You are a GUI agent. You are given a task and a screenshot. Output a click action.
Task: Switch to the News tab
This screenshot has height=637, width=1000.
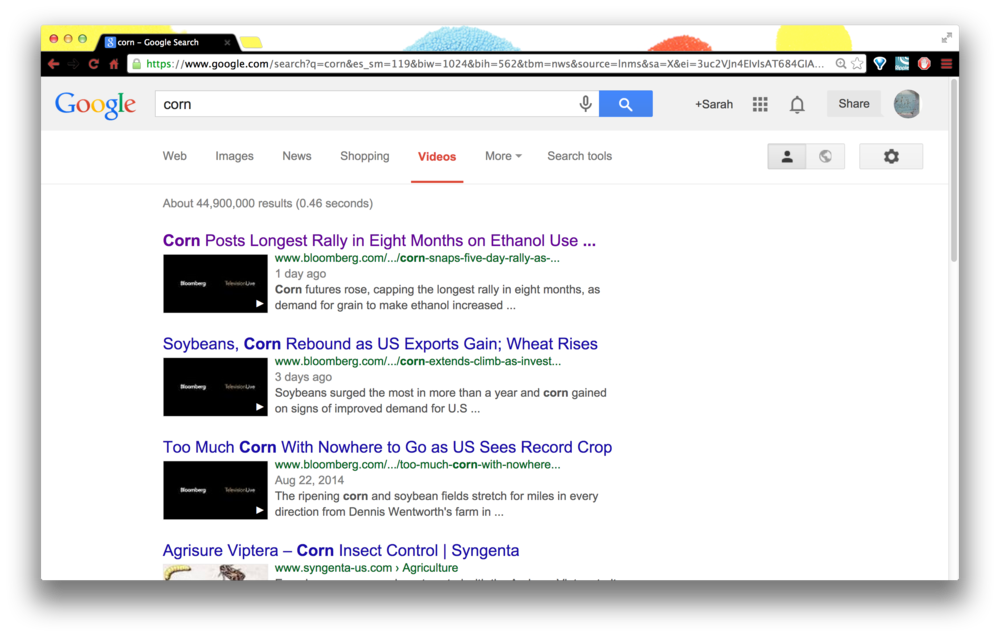click(297, 156)
